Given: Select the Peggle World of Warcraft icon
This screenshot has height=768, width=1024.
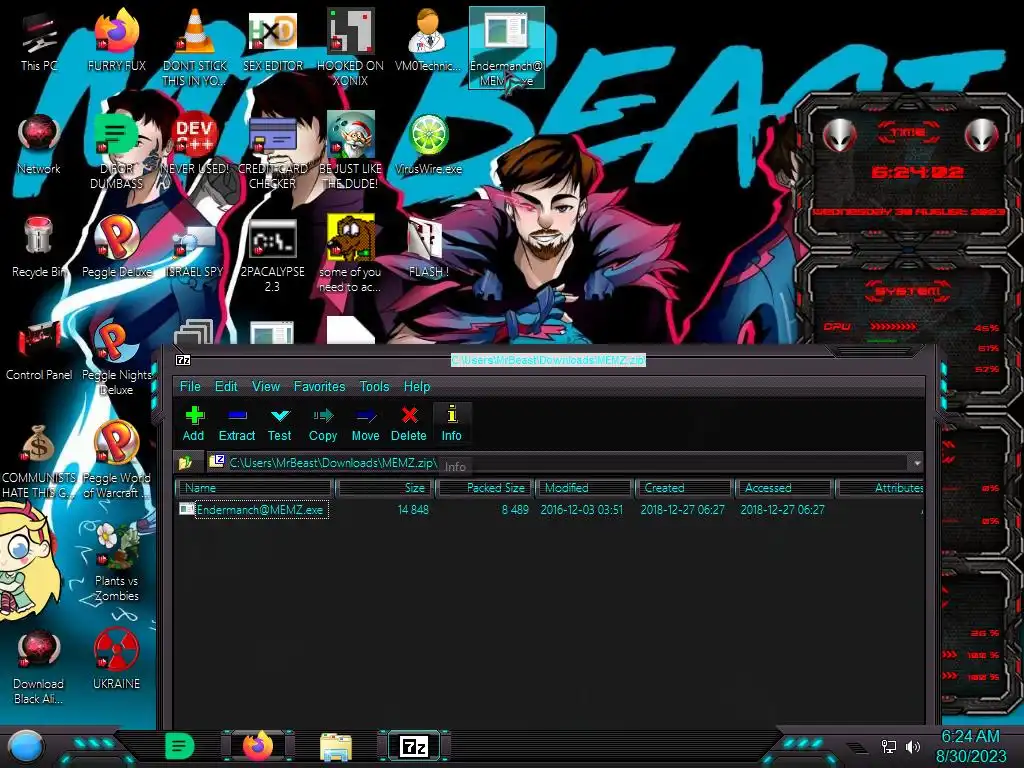Looking at the screenshot, I should click(117, 461).
